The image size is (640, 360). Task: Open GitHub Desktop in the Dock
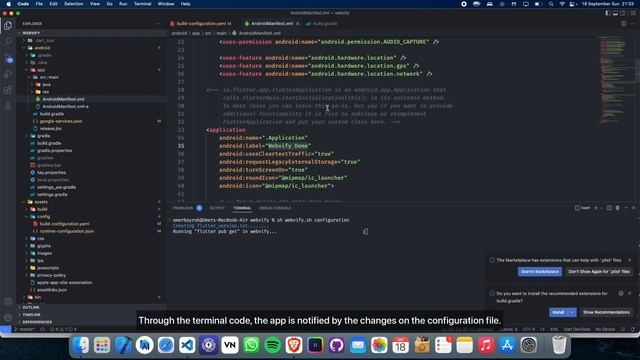pos(336,345)
